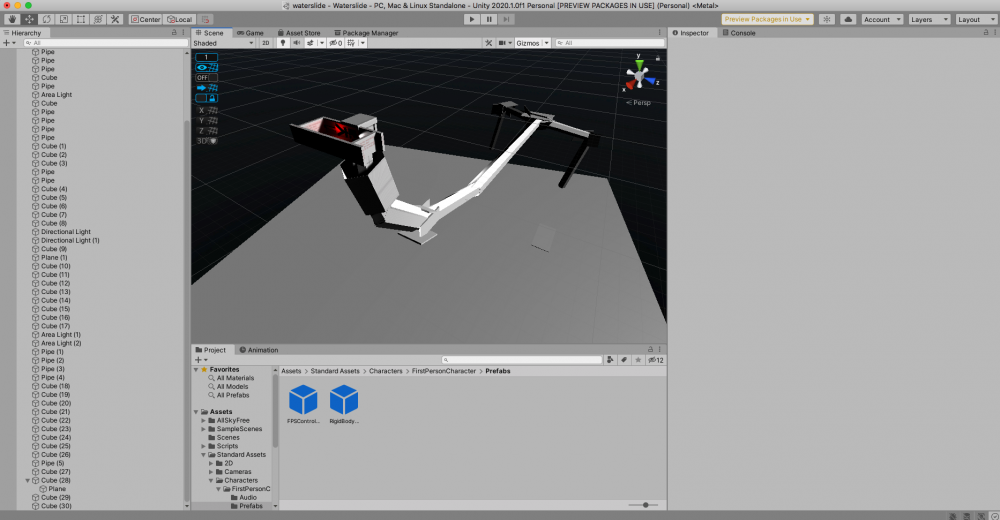Toggle scene lighting bulb icon
This screenshot has height=520, width=1000.
283,43
